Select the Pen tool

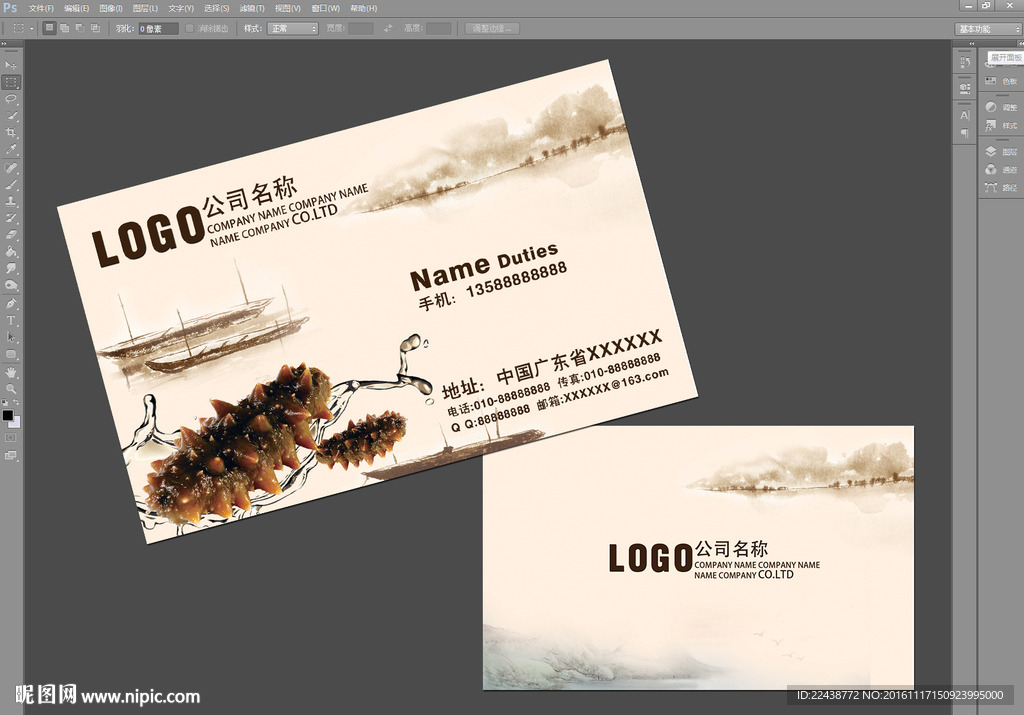tap(11, 304)
